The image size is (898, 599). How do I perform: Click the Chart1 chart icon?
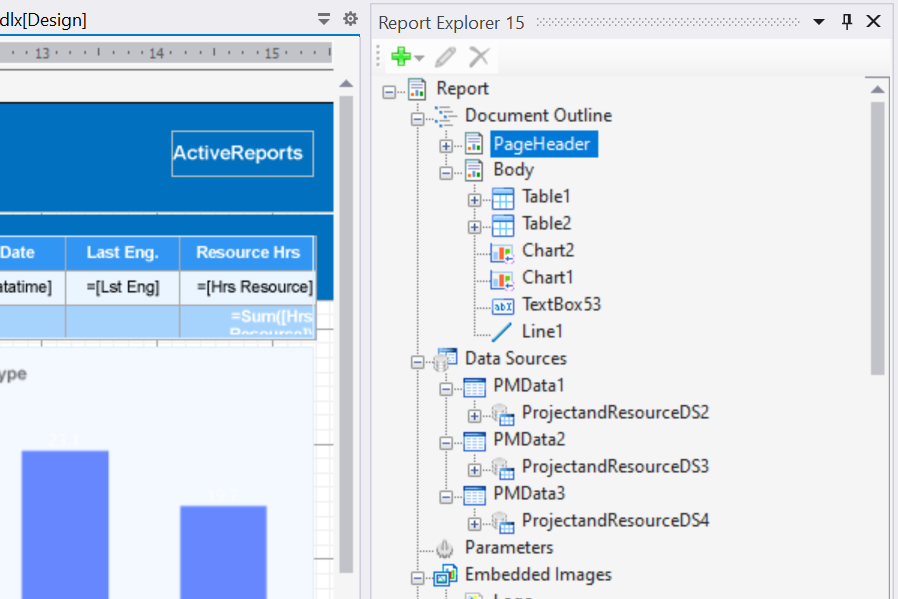click(x=503, y=279)
